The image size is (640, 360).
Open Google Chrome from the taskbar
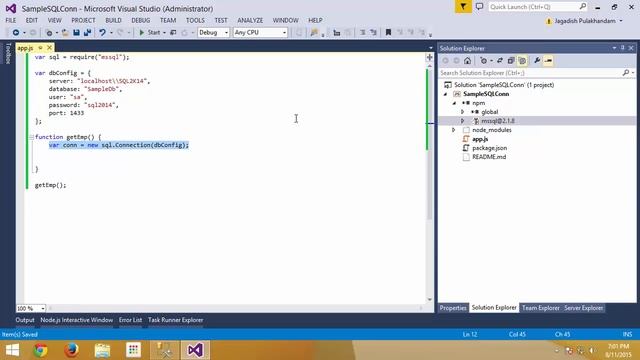point(40,350)
